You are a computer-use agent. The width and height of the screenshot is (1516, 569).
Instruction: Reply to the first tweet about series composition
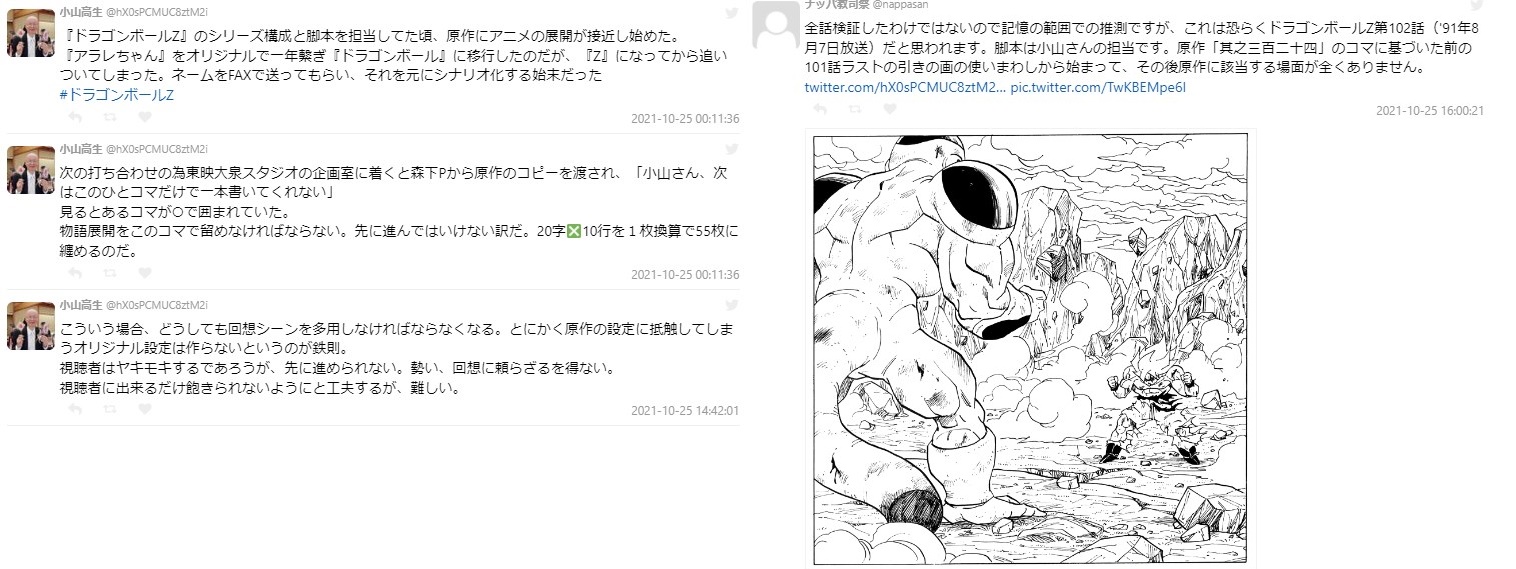(x=73, y=118)
